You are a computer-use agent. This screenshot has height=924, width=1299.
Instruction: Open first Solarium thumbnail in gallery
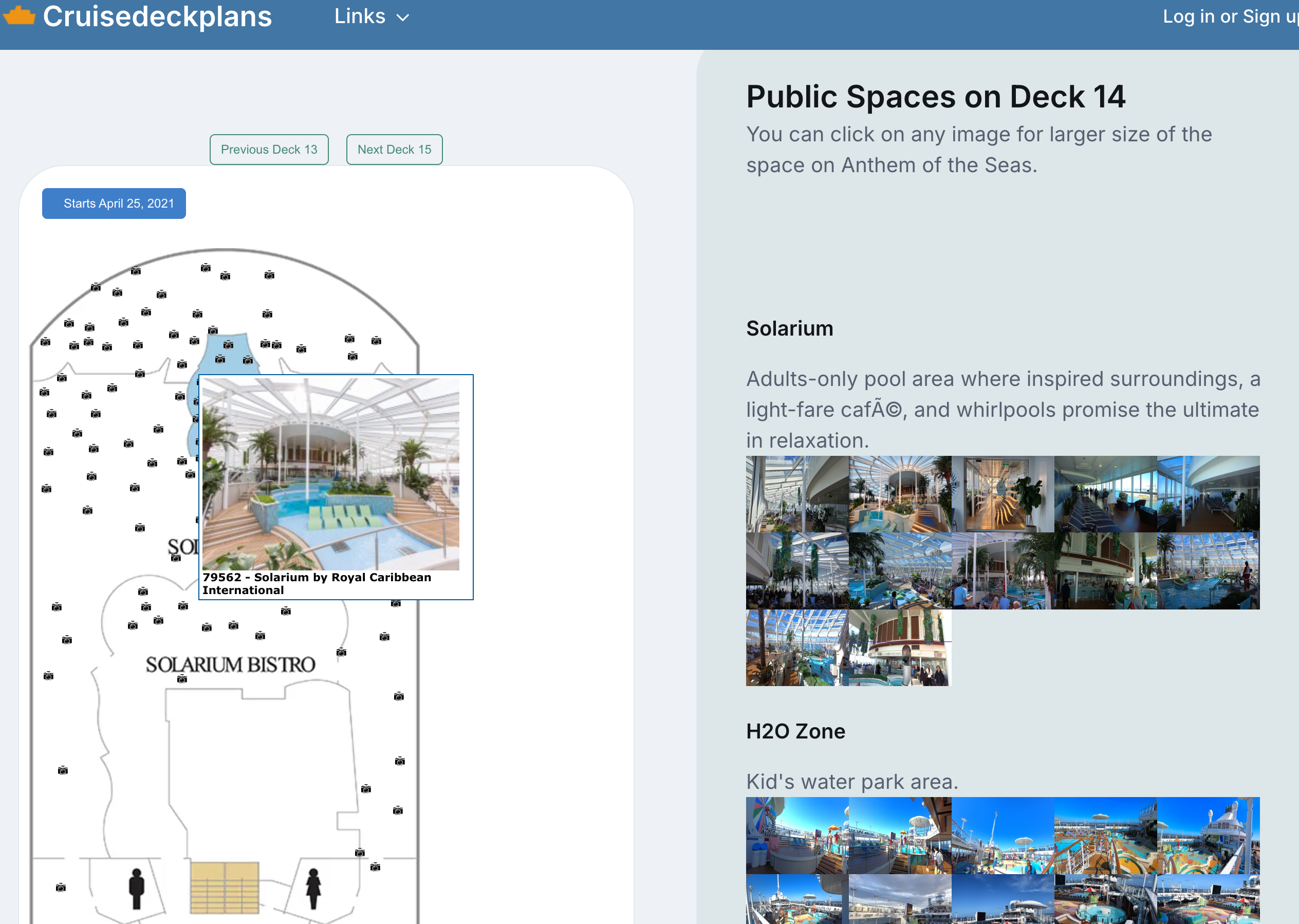[797, 494]
